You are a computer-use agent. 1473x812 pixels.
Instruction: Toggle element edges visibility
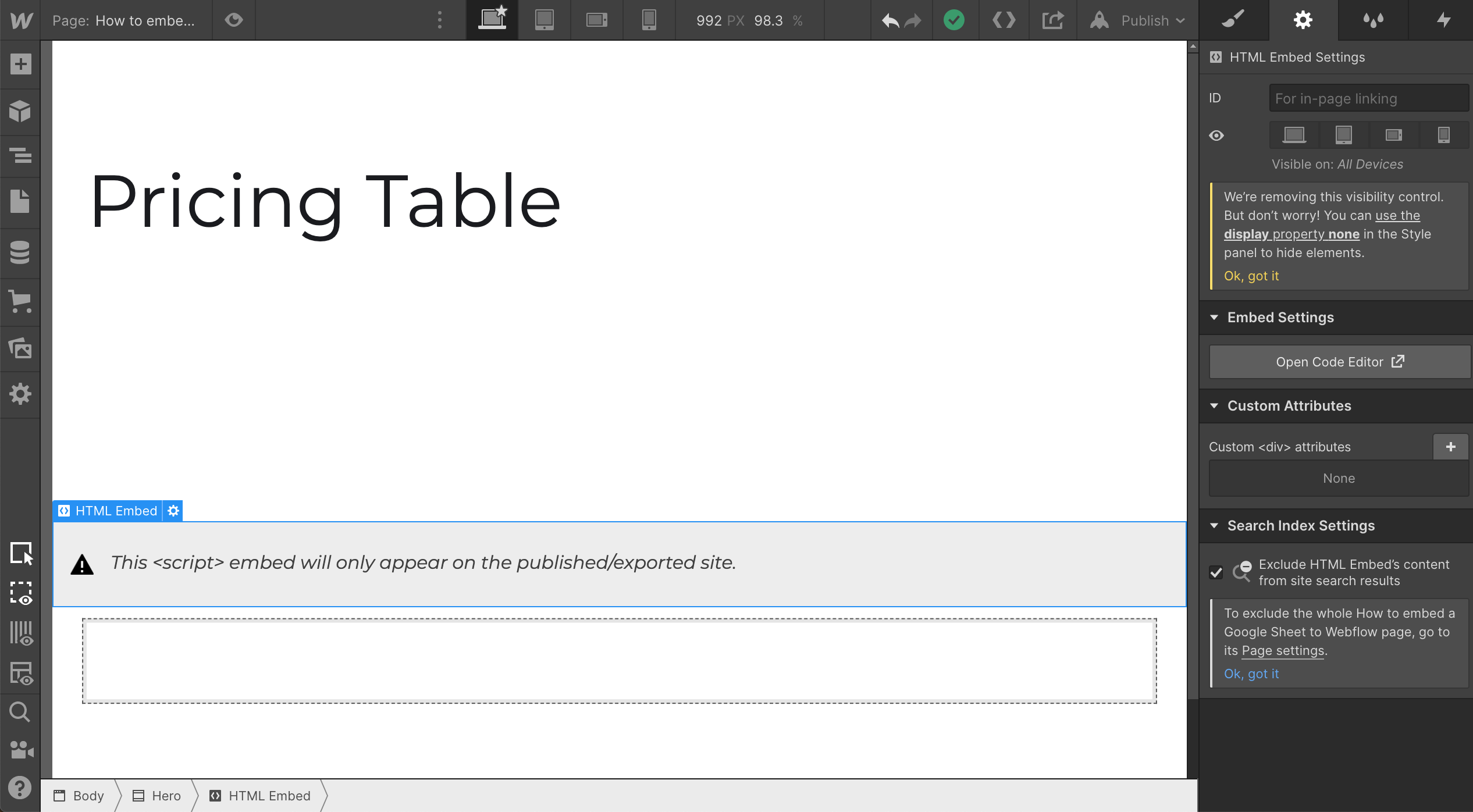coord(22,593)
